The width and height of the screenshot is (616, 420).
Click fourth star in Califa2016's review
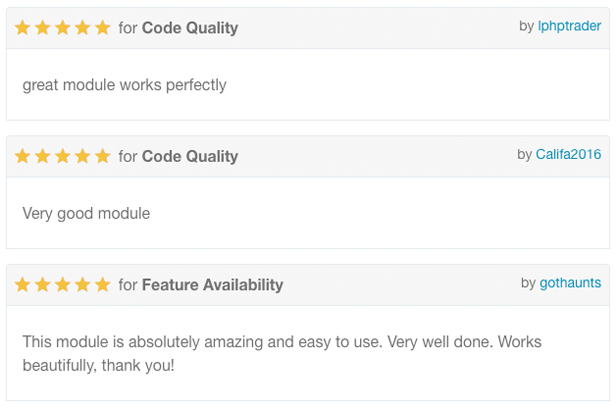point(82,156)
